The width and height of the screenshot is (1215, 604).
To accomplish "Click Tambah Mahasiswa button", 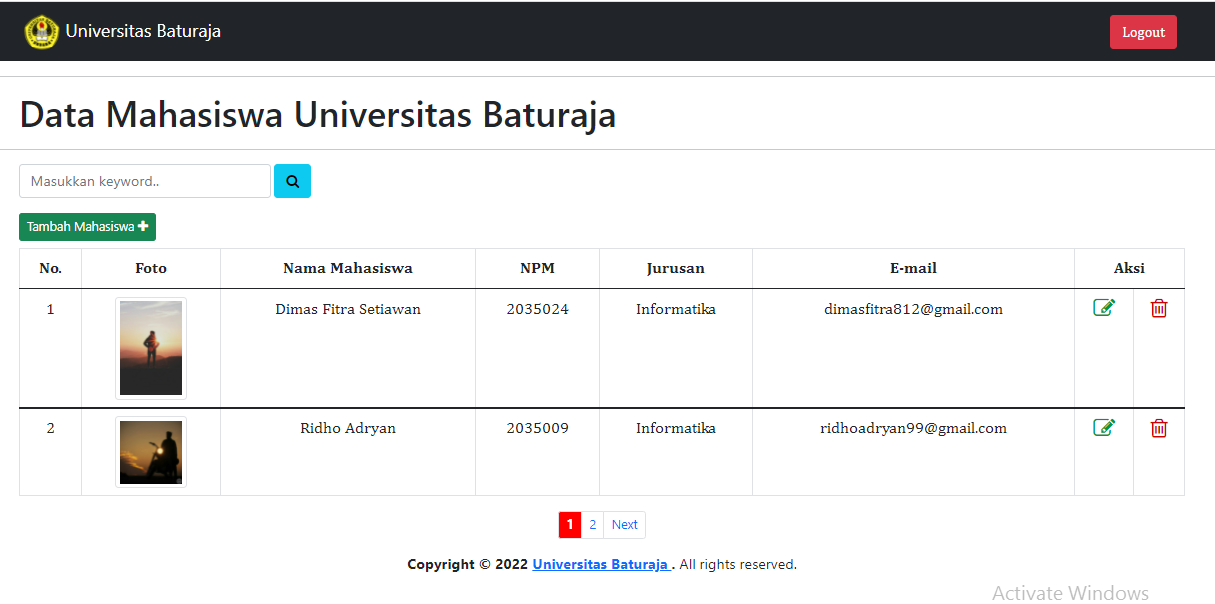I will pos(87,227).
